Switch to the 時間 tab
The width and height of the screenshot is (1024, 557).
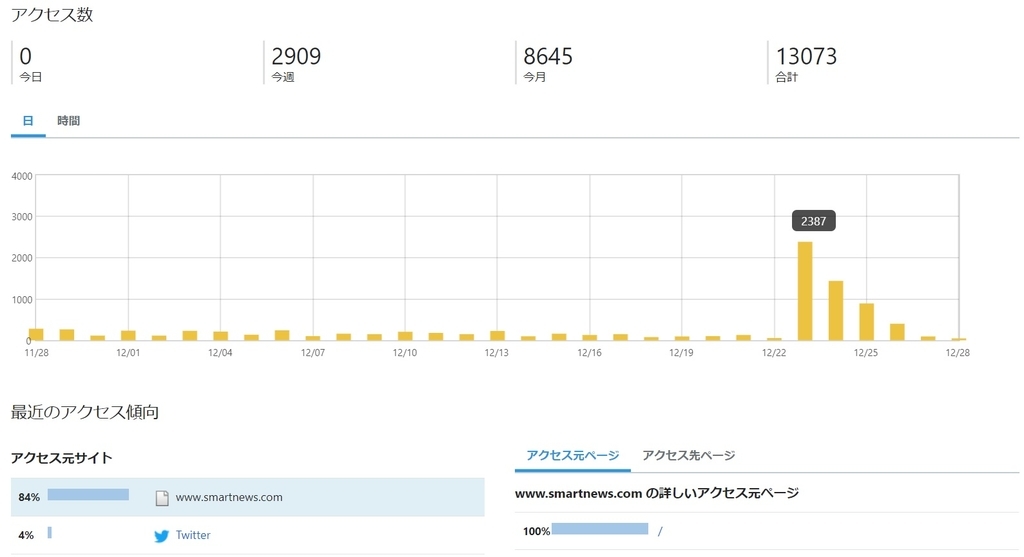pos(69,121)
